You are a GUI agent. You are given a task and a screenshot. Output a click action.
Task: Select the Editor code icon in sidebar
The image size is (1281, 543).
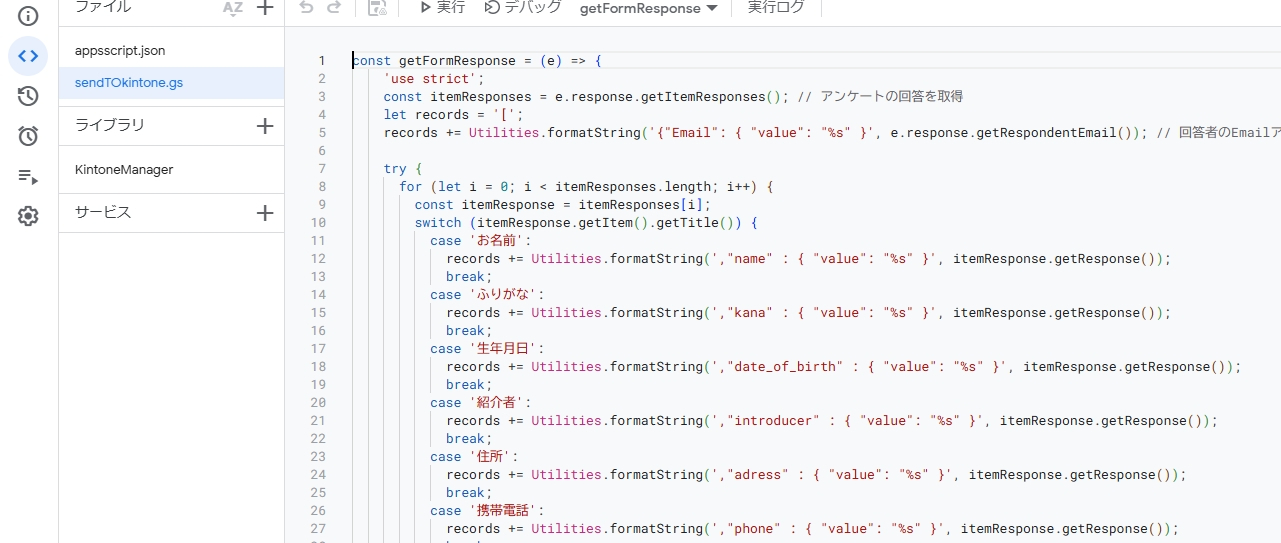28,56
